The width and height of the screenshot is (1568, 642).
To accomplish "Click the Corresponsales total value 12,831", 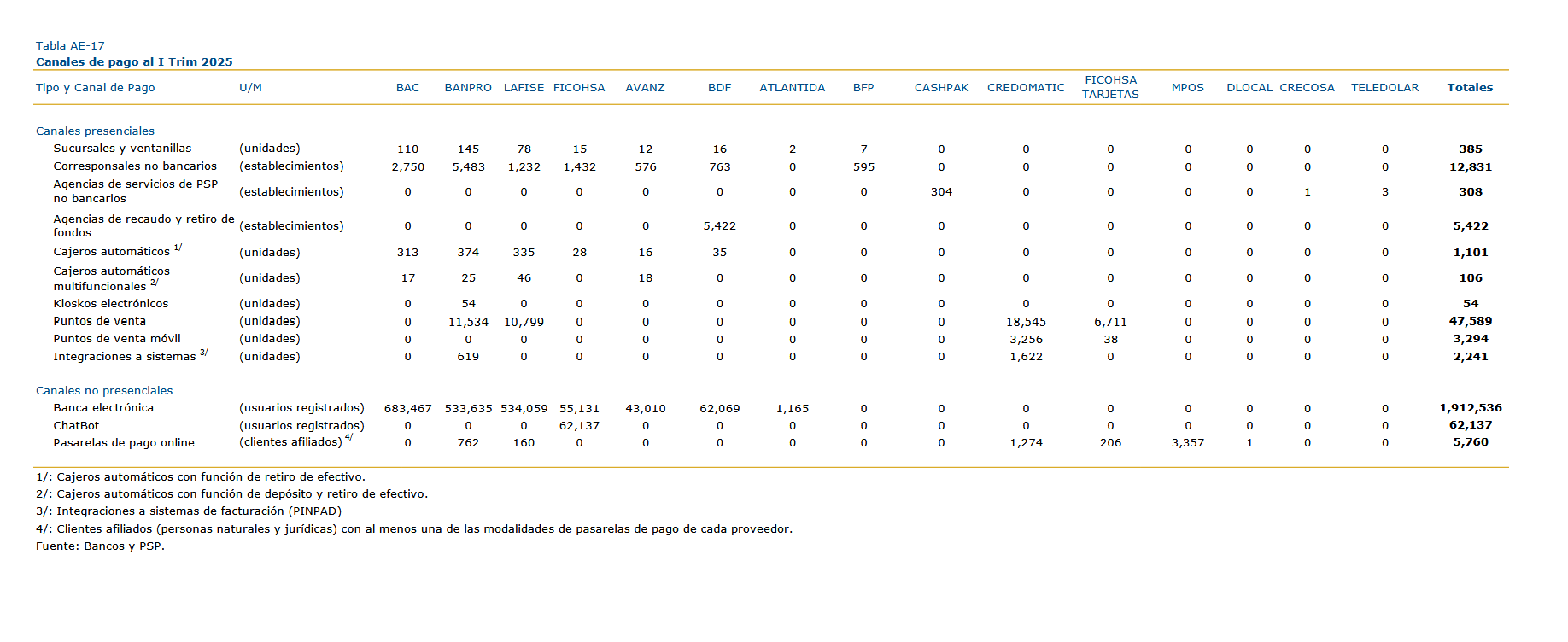I will [1471, 167].
